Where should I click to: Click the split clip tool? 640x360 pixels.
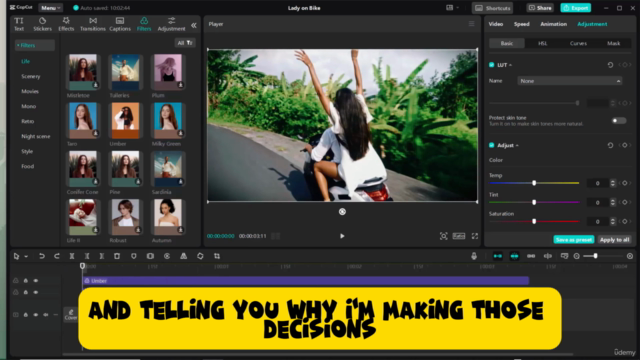72,256
